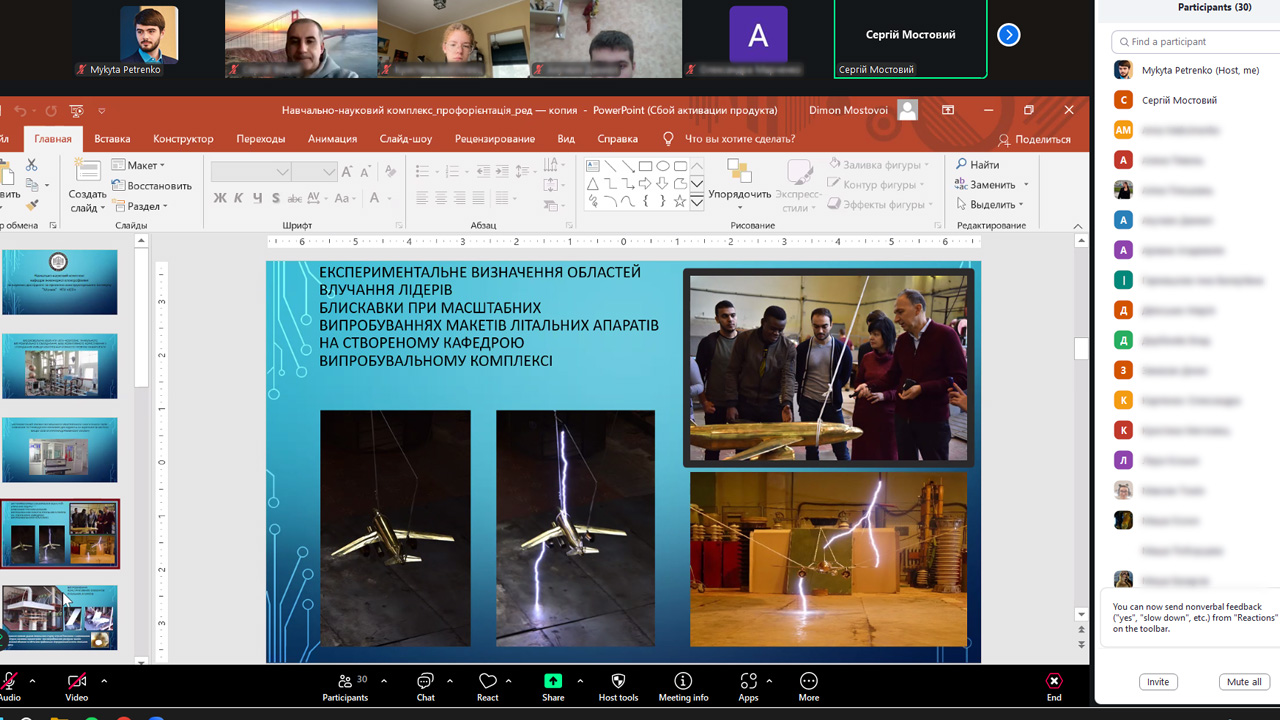Toggle the Video camera on
1280x720 pixels.
click(76, 682)
